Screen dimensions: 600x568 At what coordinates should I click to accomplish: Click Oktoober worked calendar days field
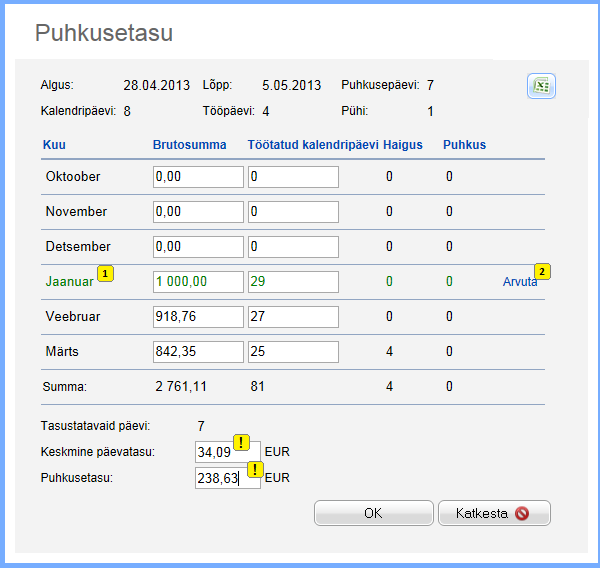pos(293,177)
